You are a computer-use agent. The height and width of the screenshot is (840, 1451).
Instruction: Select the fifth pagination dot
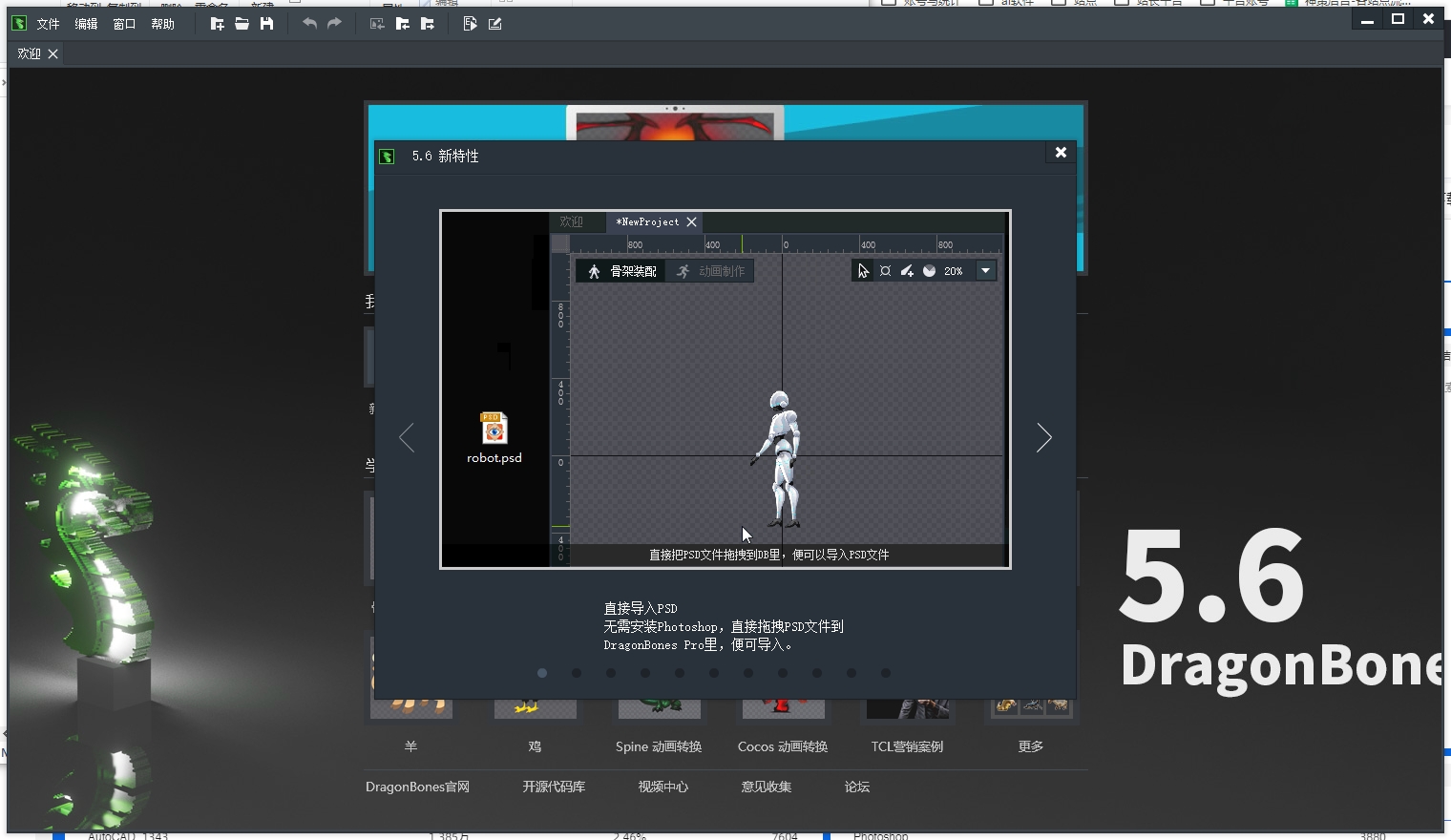click(680, 673)
